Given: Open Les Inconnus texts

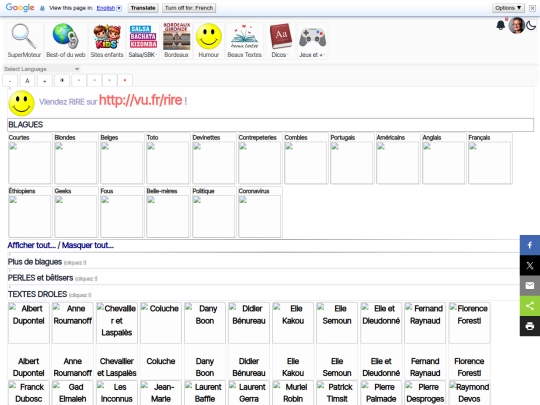Looking at the screenshot, I should click(x=117, y=393).
